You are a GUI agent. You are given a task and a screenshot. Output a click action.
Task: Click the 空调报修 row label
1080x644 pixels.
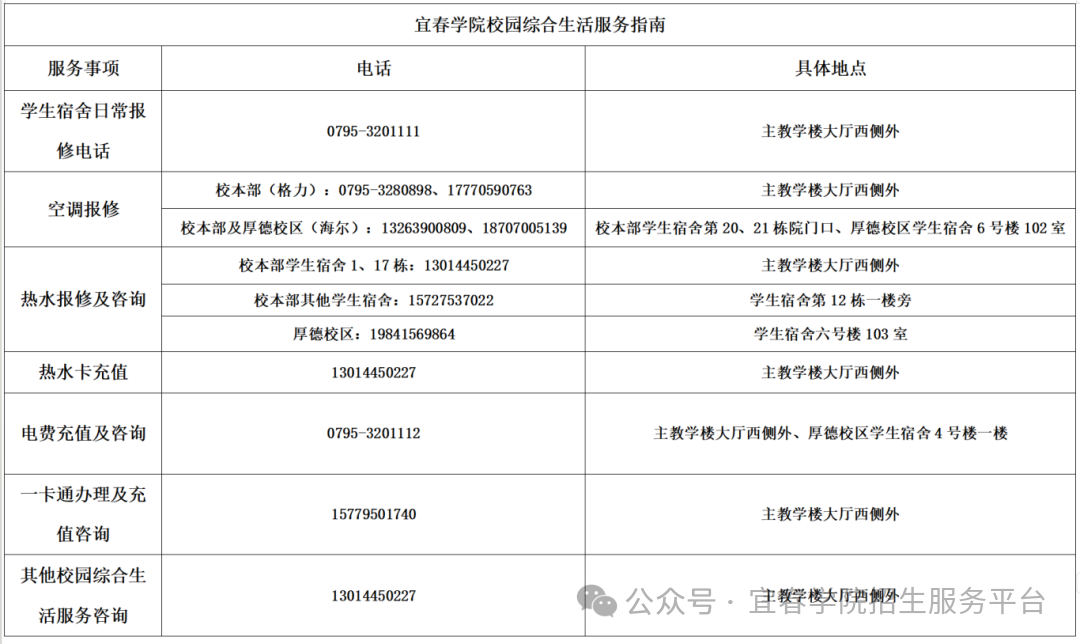pyautogui.click(x=83, y=209)
